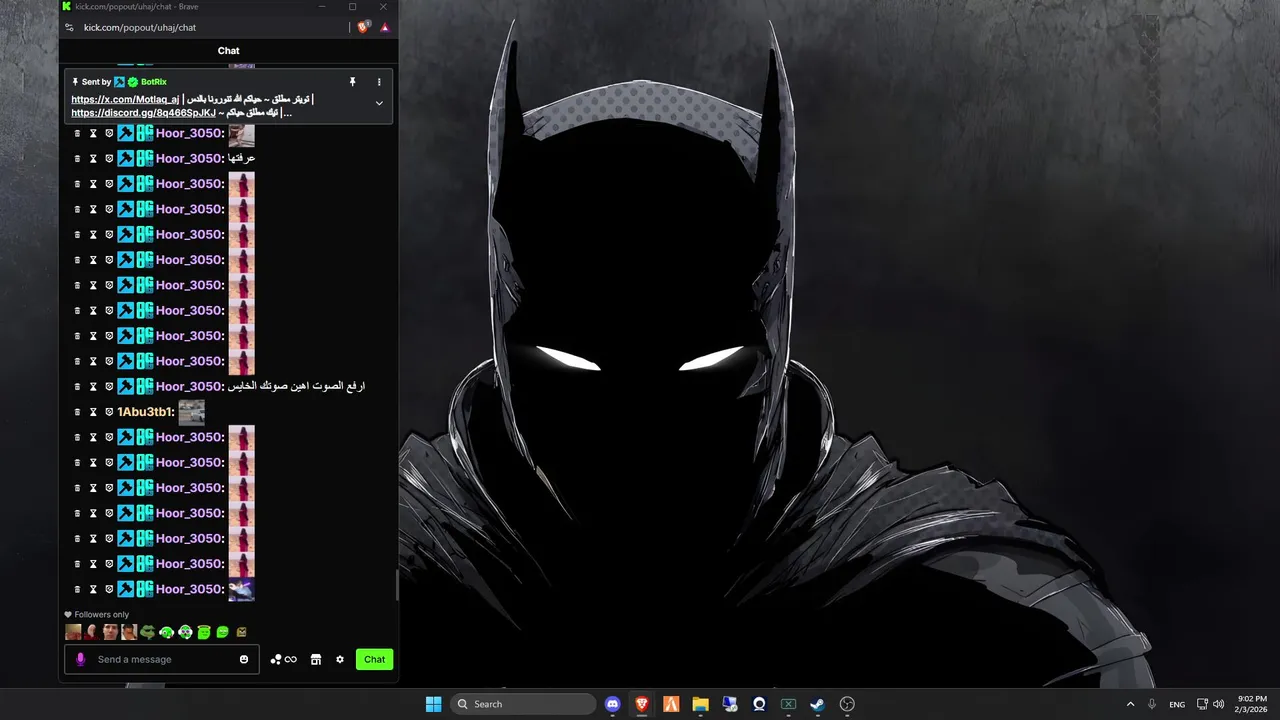Screen dimensions: 1280x720
Task: Click the ENG language indicator
Action: 1177,704
